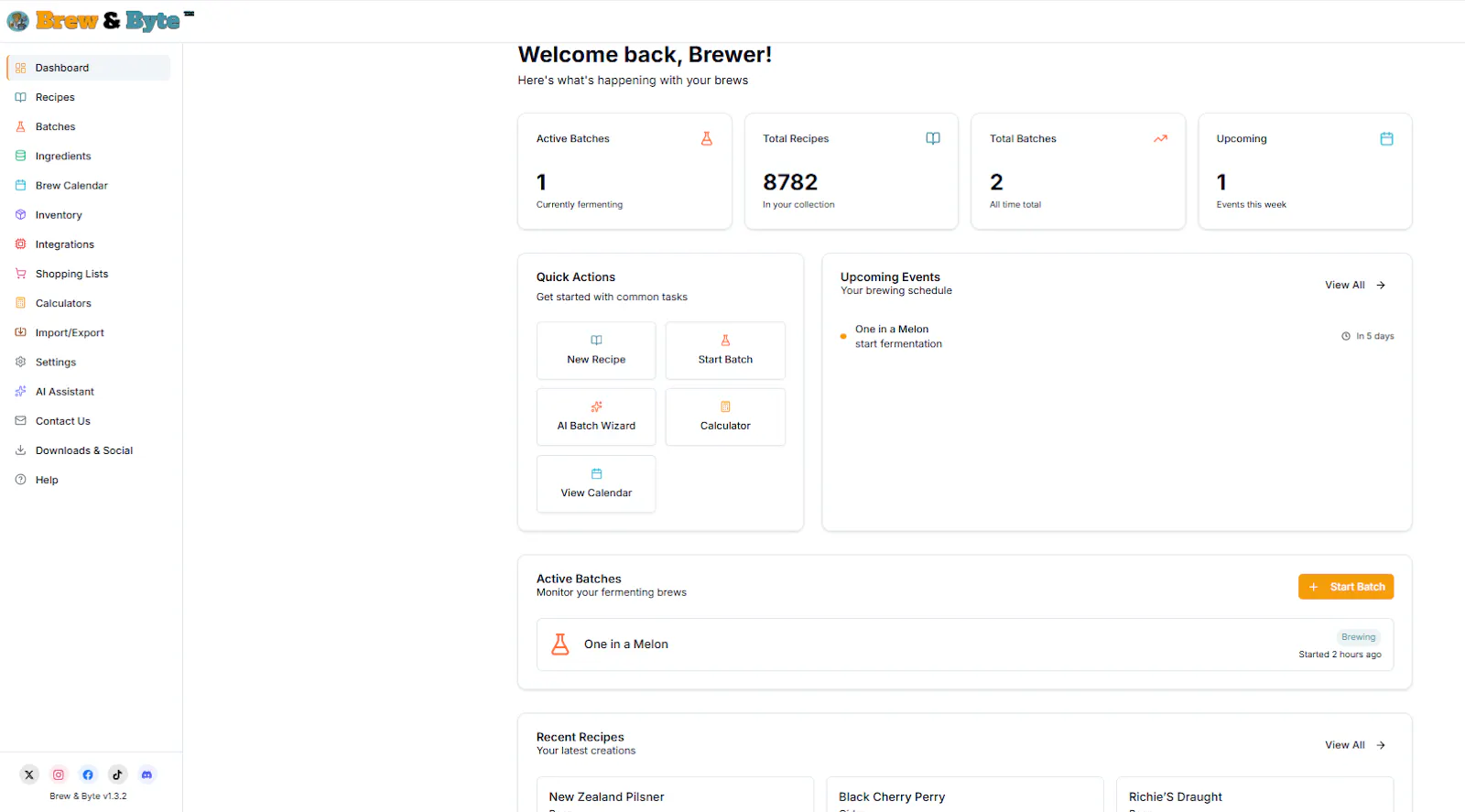Click the Brew & Byte v1.3.2 version text
This screenshot has width=1465, height=812.
[x=88, y=796]
